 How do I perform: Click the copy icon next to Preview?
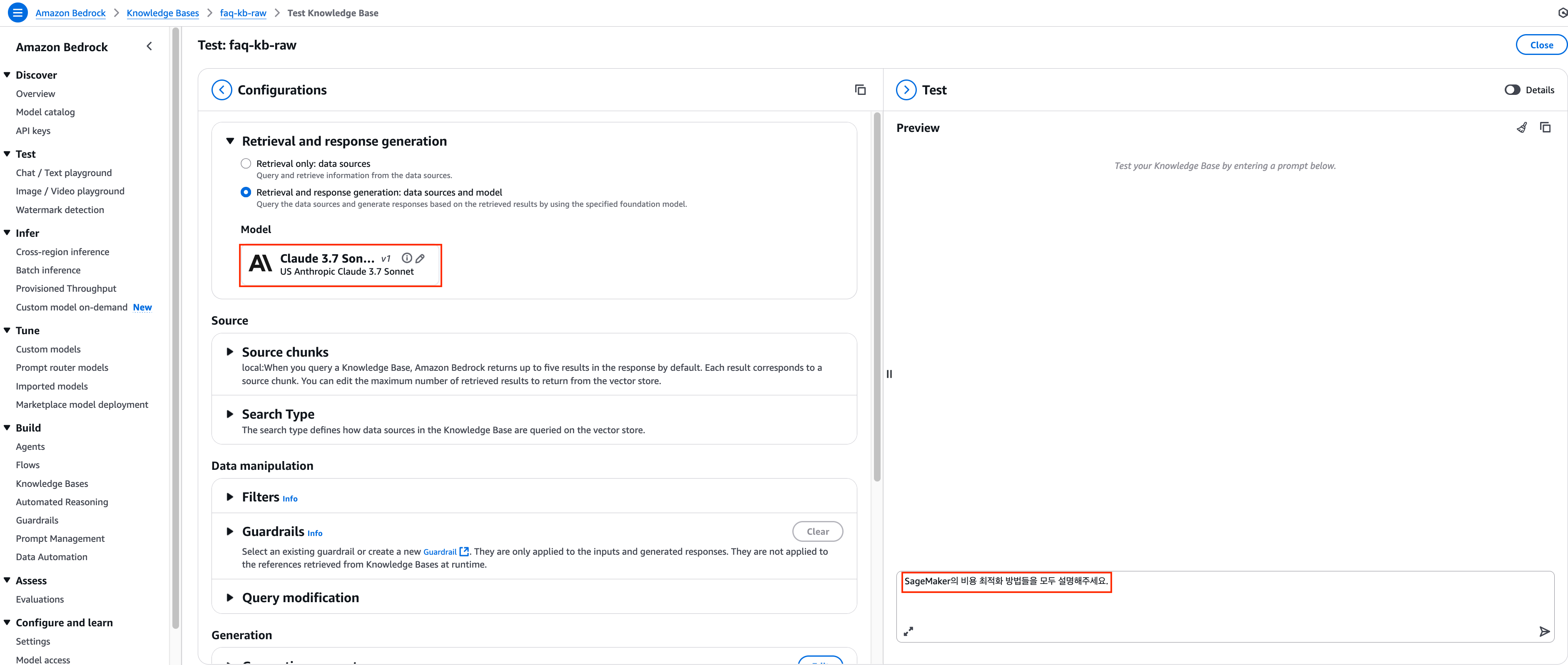[x=1545, y=128]
